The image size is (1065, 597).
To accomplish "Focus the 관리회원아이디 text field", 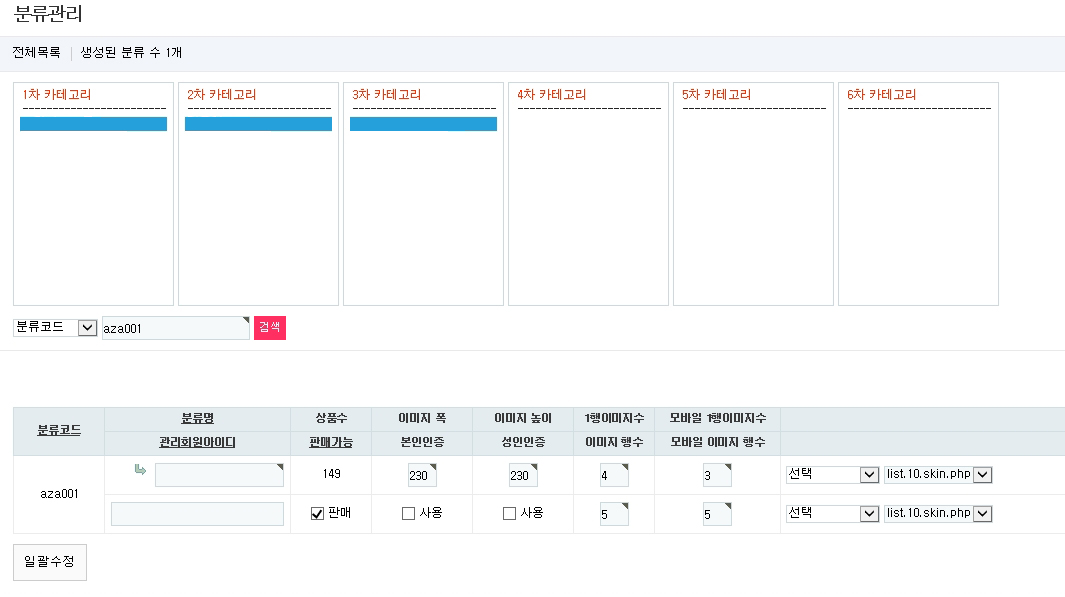I will 197,514.
